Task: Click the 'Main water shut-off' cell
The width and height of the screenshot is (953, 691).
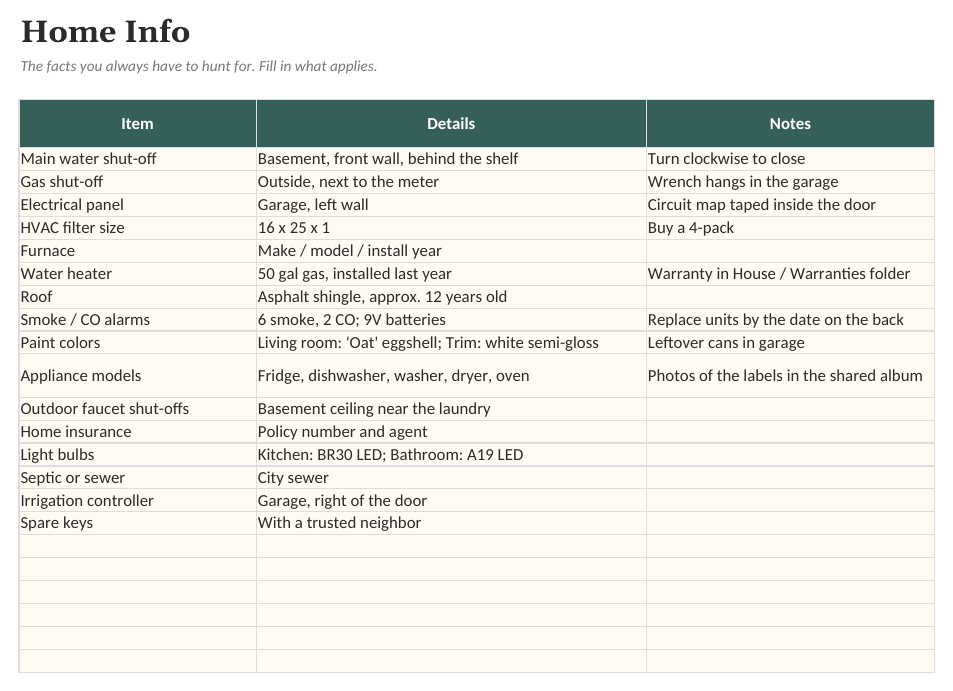Action: tap(138, 159)
